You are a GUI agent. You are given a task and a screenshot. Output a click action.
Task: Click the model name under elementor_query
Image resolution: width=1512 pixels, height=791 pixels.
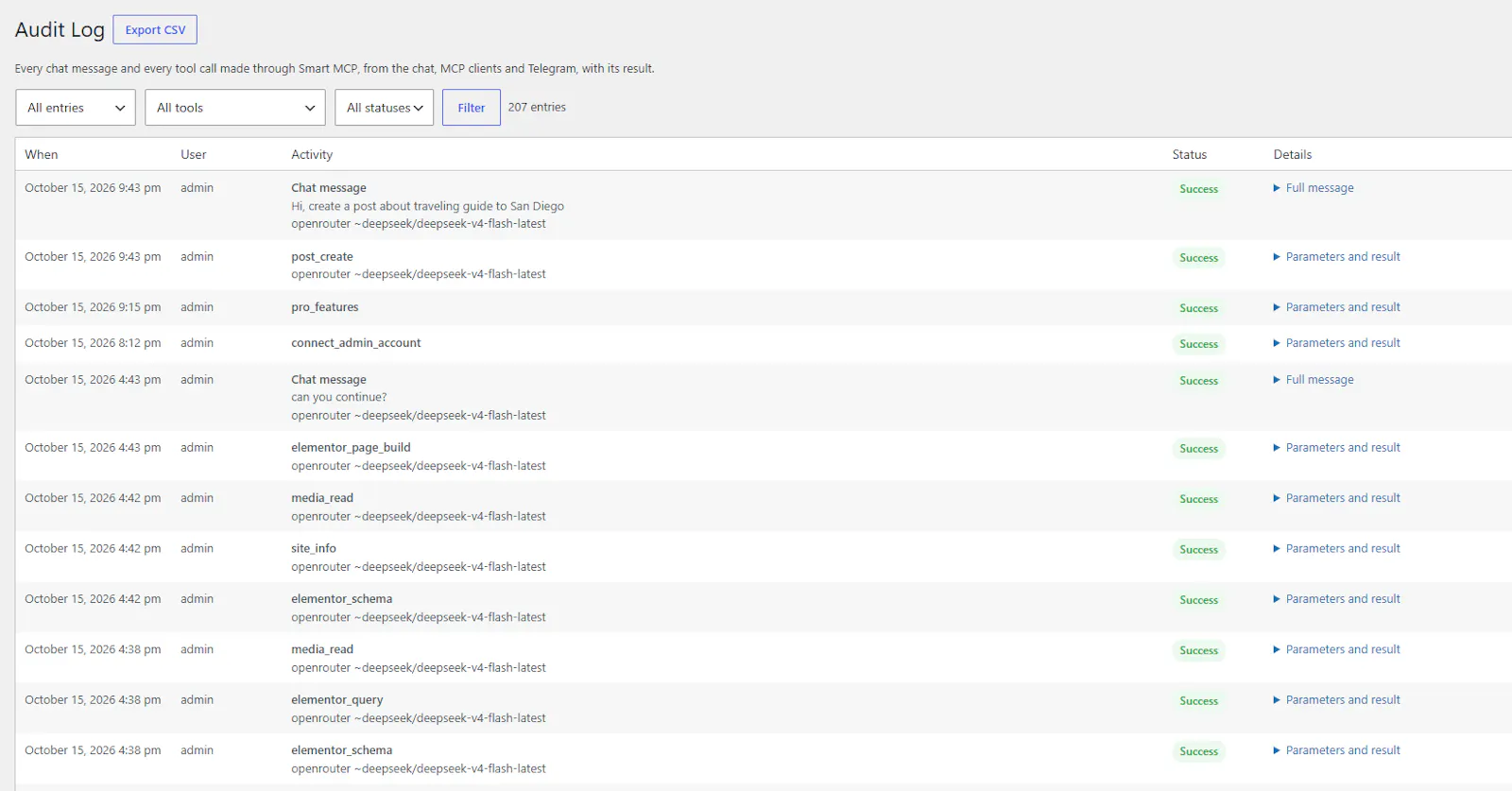tap(419, 718)
